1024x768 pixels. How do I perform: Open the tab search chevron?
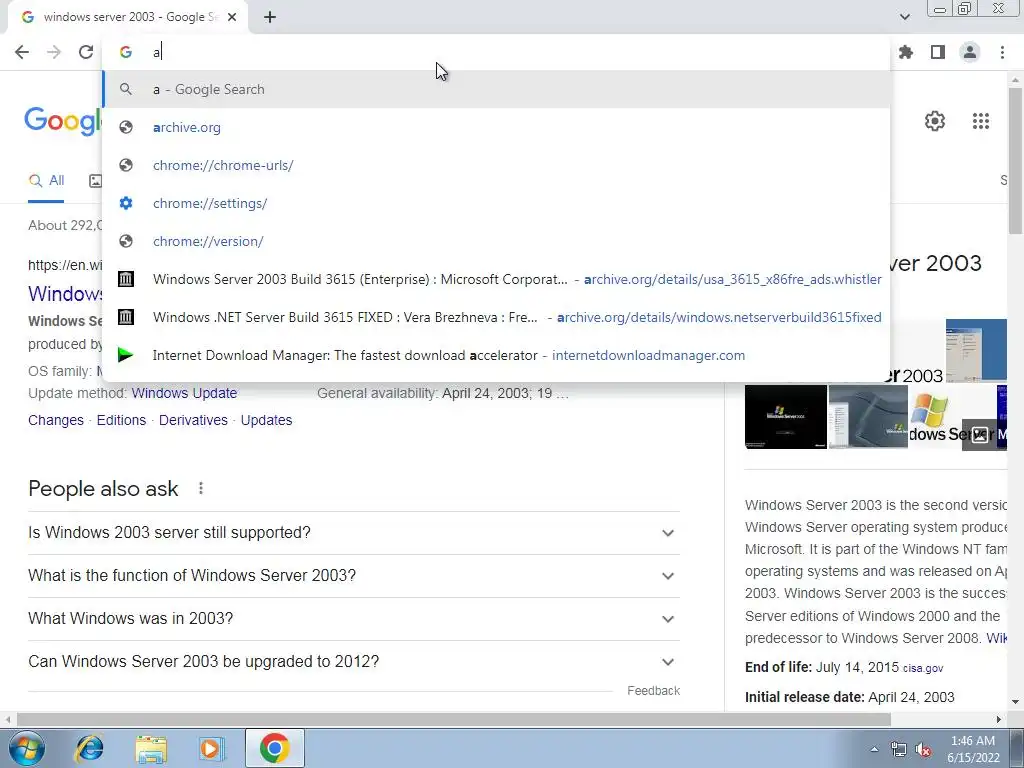pyautogui.click(x=904, y=17)
